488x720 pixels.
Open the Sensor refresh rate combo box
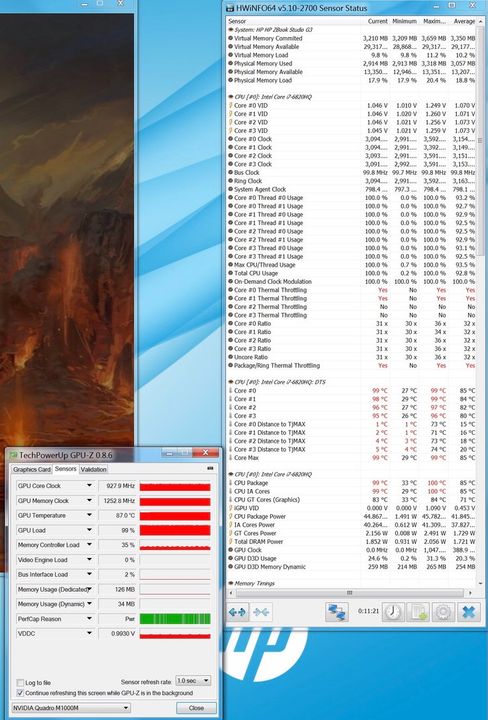click(x=193, y=681)
